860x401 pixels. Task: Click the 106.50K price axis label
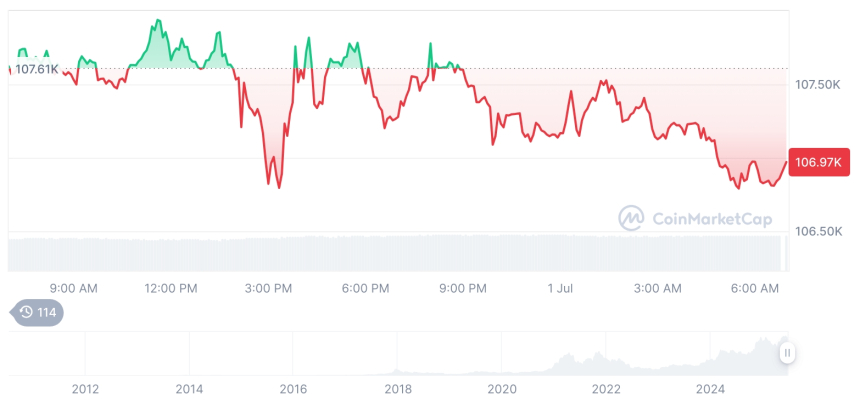point(817,231)
